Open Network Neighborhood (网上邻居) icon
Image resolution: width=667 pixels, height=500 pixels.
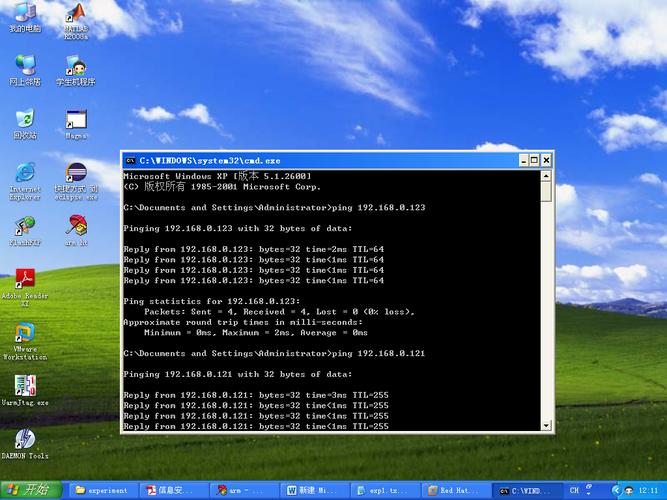point(25,71)
